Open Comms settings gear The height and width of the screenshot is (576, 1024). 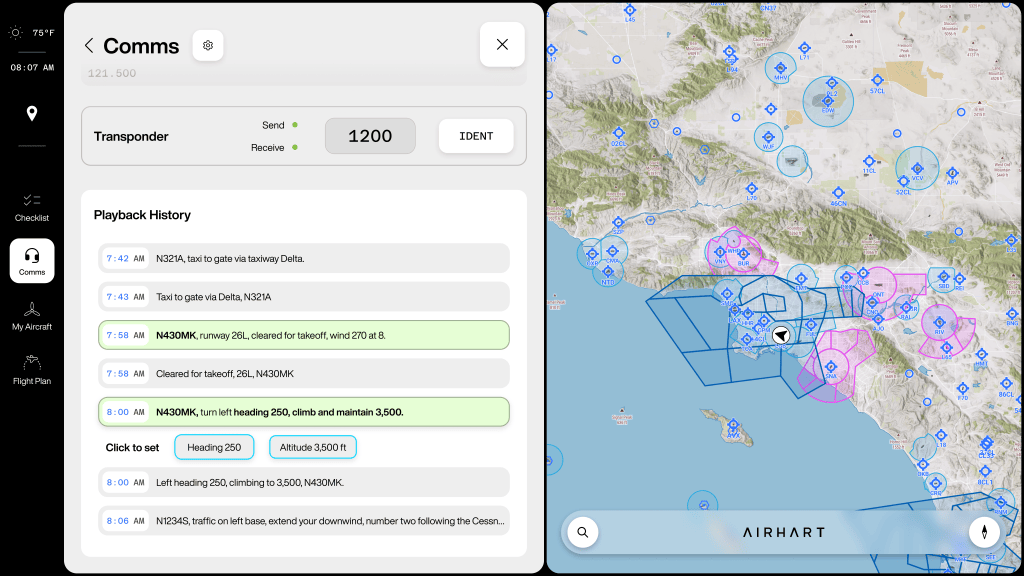[x=208, y=45]
